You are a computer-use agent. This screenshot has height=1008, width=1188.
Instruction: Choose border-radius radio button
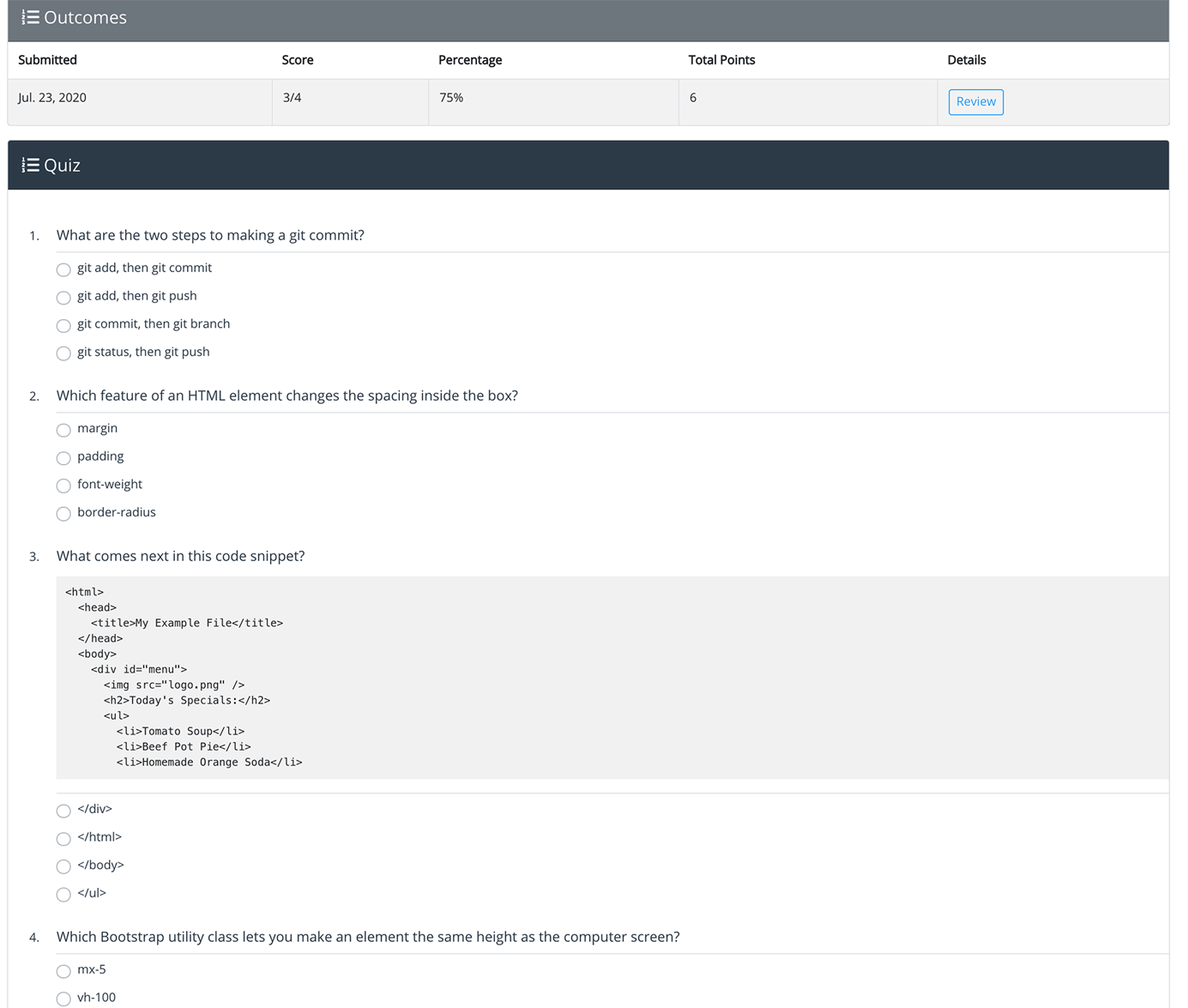pos(63,514)
